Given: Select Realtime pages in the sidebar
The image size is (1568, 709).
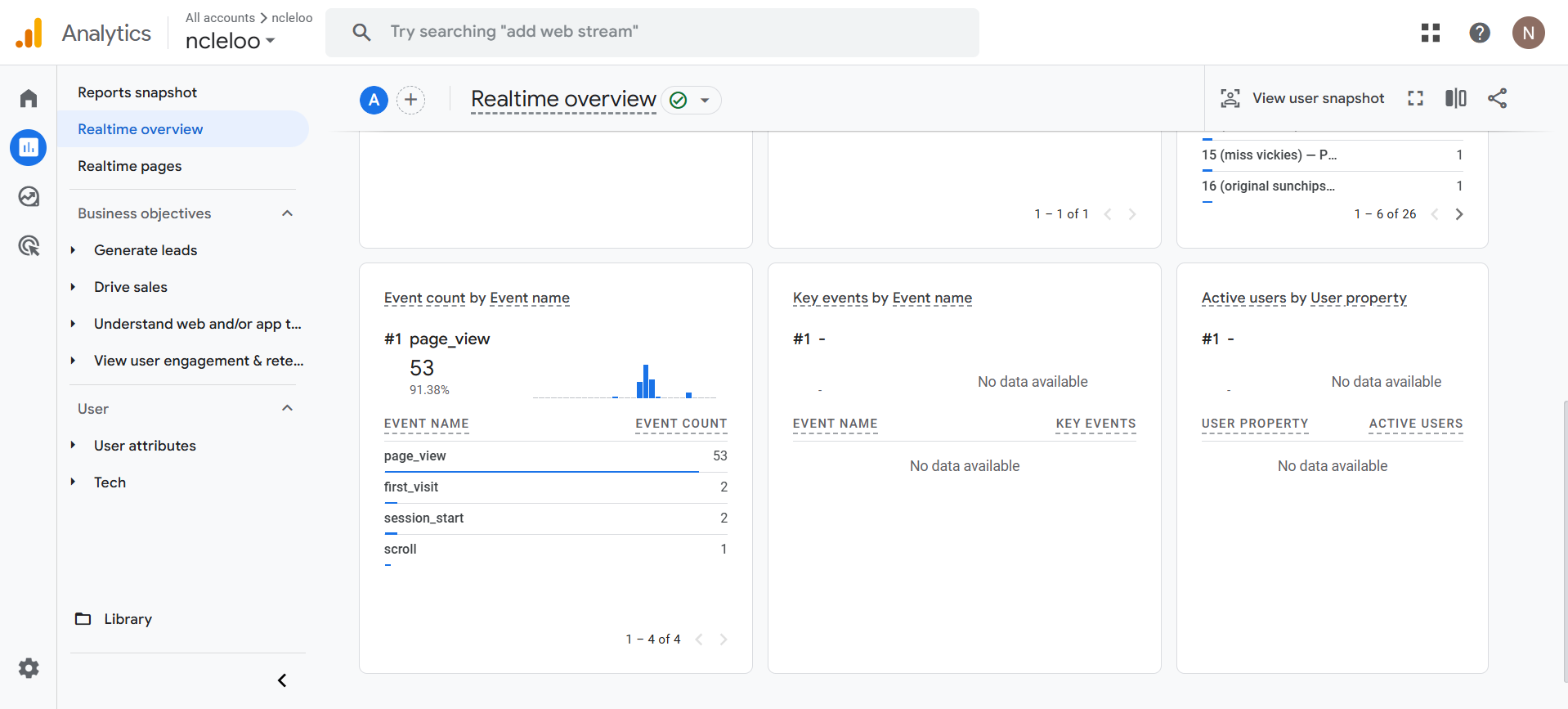Looking at the screenshot, I should coord(130,166).
